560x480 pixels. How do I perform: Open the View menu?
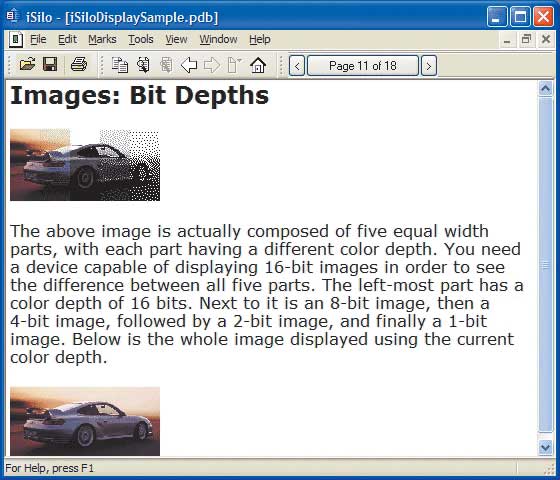point(176,39)
